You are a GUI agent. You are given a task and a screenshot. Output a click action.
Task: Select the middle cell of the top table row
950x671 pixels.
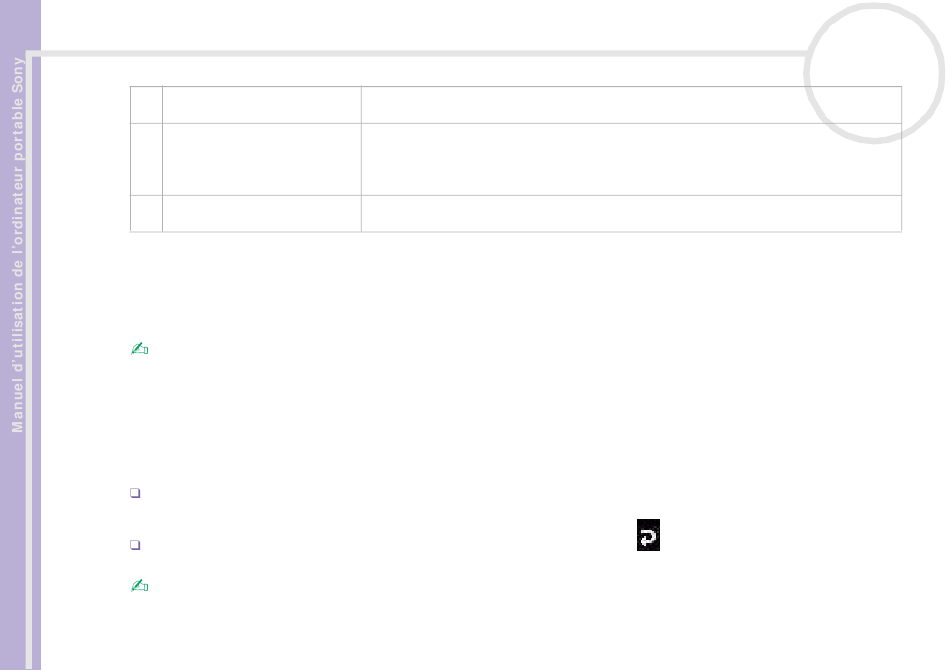[x=262, y=105]
